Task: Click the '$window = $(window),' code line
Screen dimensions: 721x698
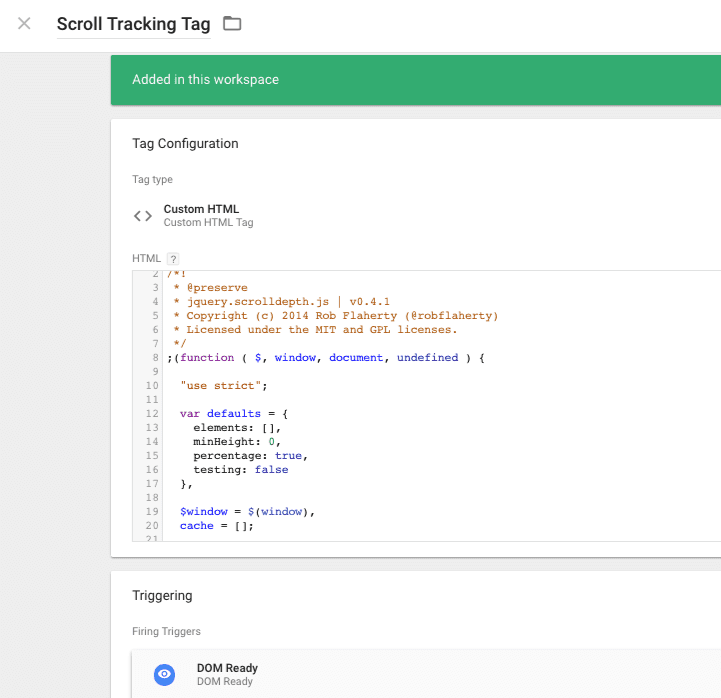Action: (x=247, y=512)
